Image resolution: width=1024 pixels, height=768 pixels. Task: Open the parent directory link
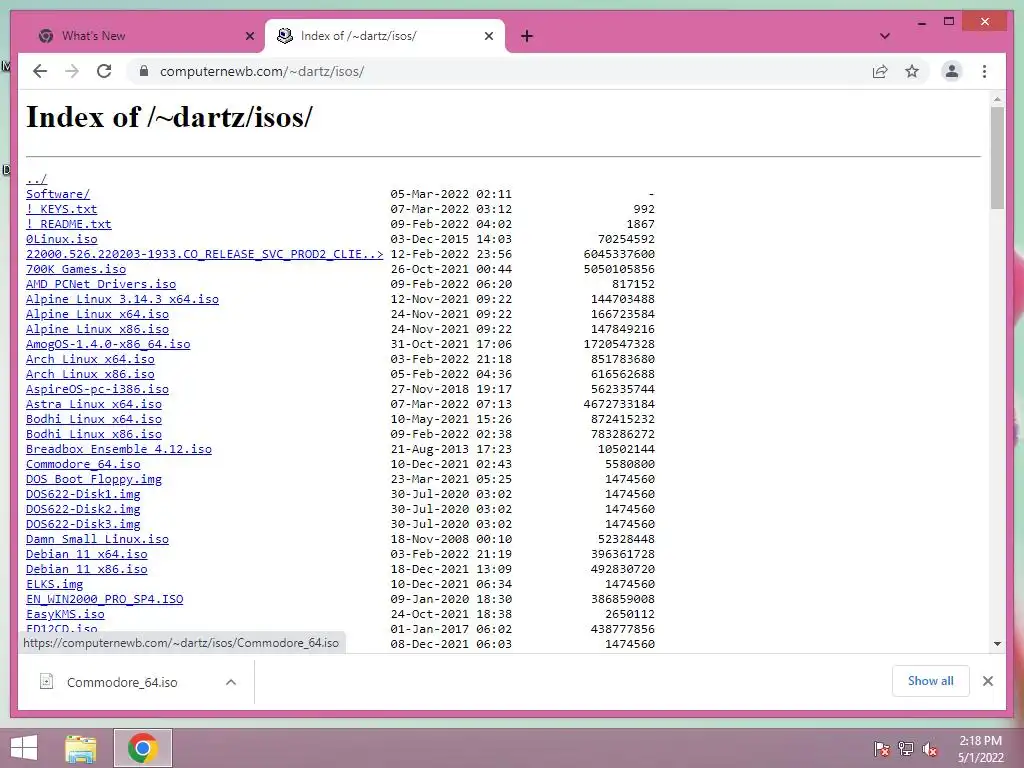37,179
